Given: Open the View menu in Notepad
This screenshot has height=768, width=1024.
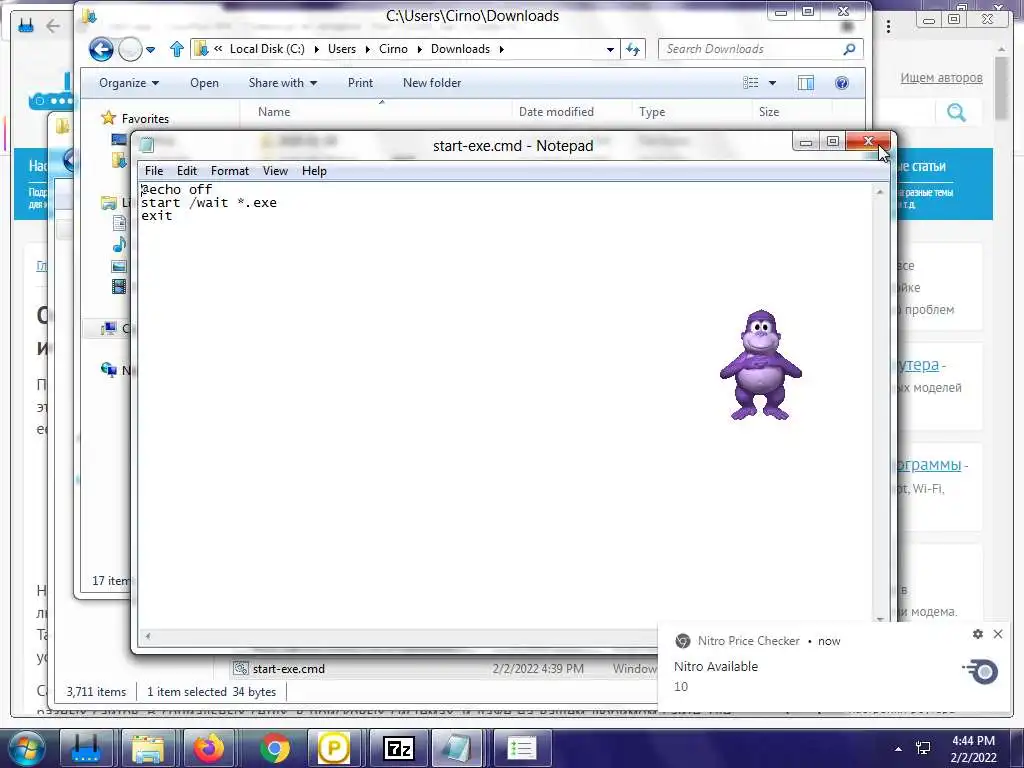Looking at the screenshot, I should coord(275,171).
